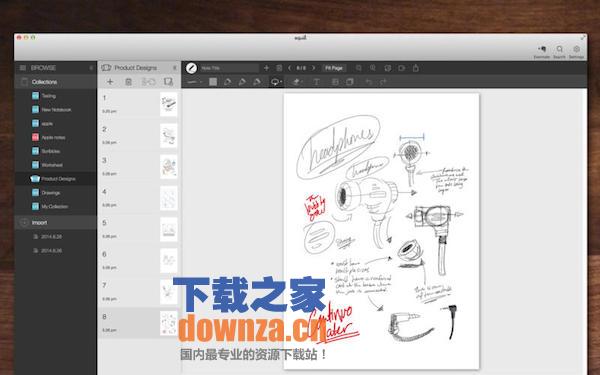Image resolution: width=600 pixels, height=375 pixels.
Task: Open the Apple notes notebook
Action: [55, 137]
